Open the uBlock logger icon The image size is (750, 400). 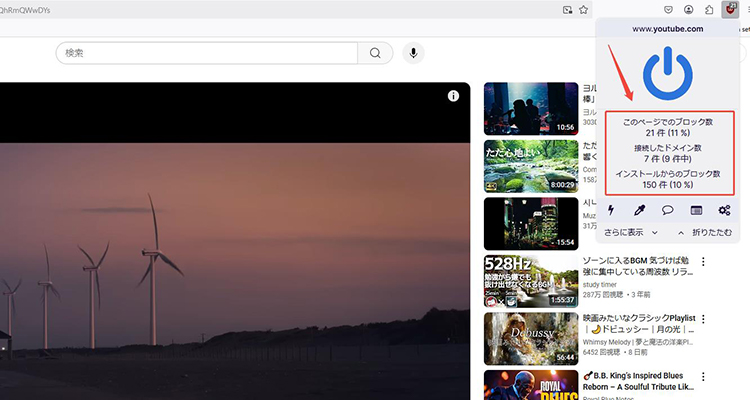[696, 210]
